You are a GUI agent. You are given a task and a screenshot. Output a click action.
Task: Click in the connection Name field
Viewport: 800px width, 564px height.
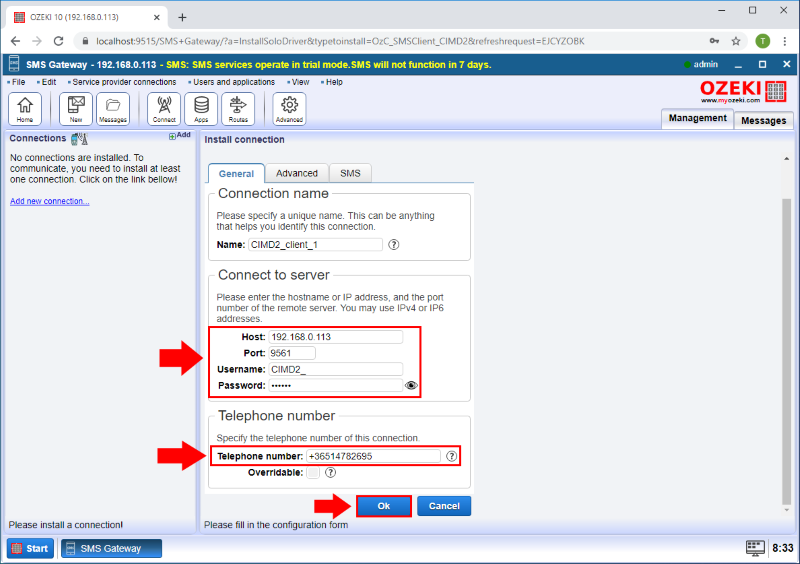pos(315,244)
